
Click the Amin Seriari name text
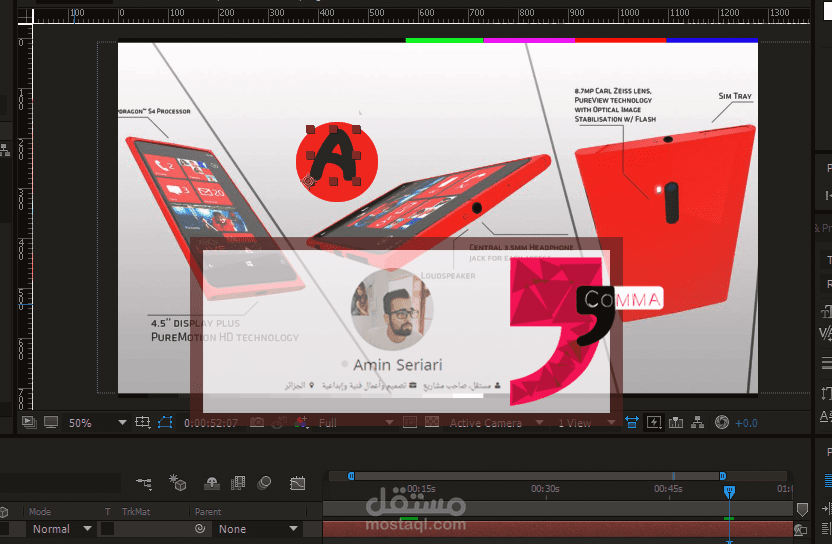(397, 365)
